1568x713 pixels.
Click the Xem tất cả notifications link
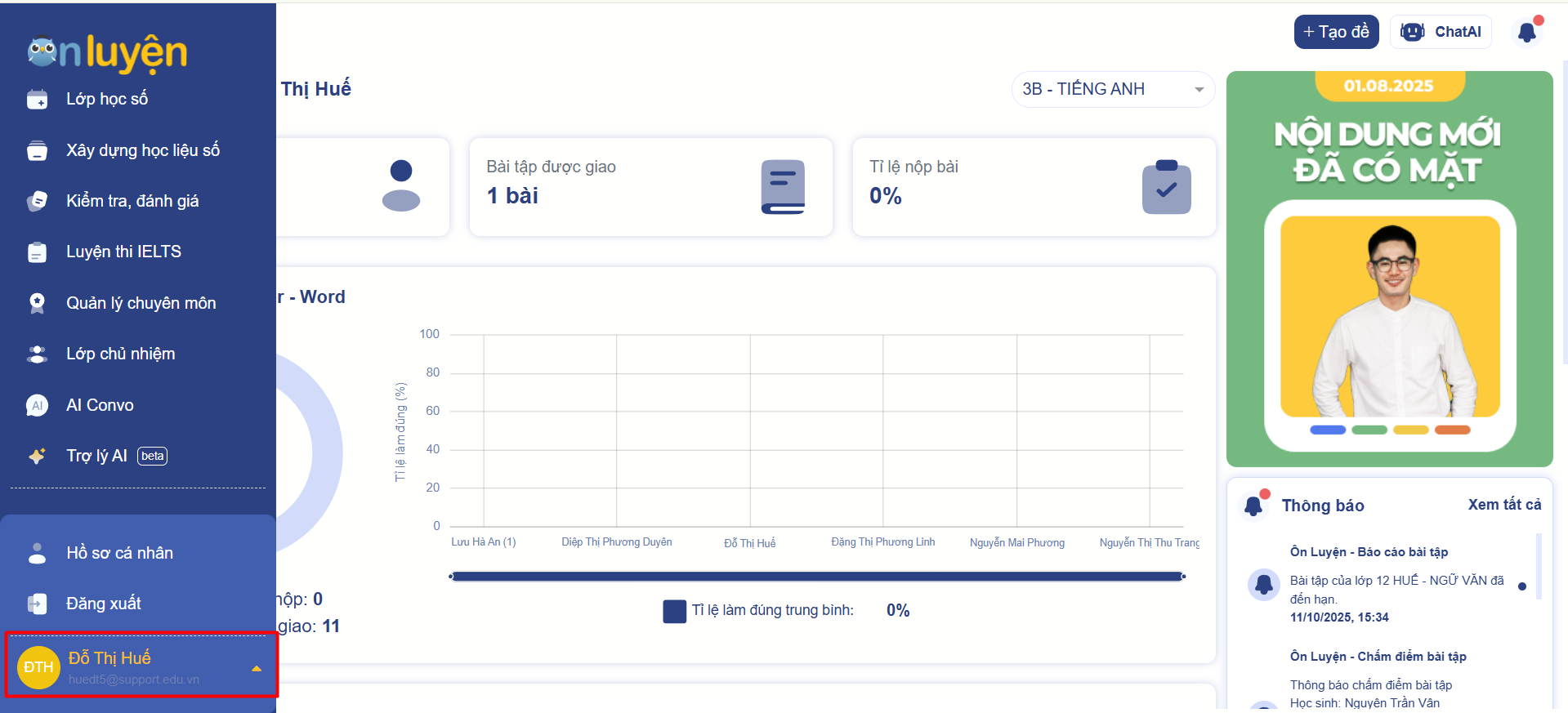(1504, 505)
